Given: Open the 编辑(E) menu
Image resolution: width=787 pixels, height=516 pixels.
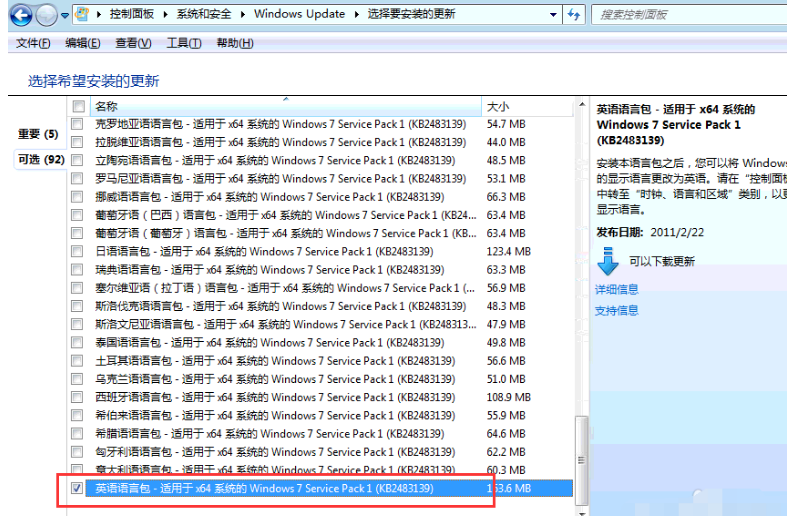Looking at the screenshot, I should 82,43.
